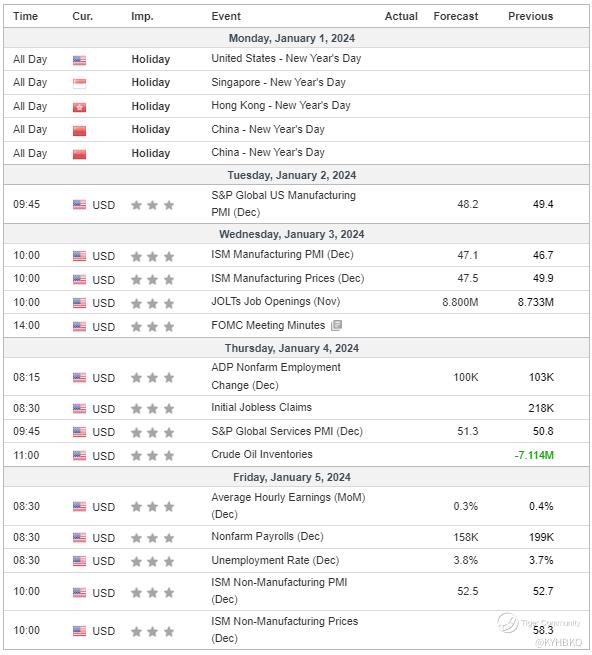This screenshot has width=592, height=655.
Task: Open the ISM Non-Manufacturing PMI (Dec) event
Action: (279, 591)
